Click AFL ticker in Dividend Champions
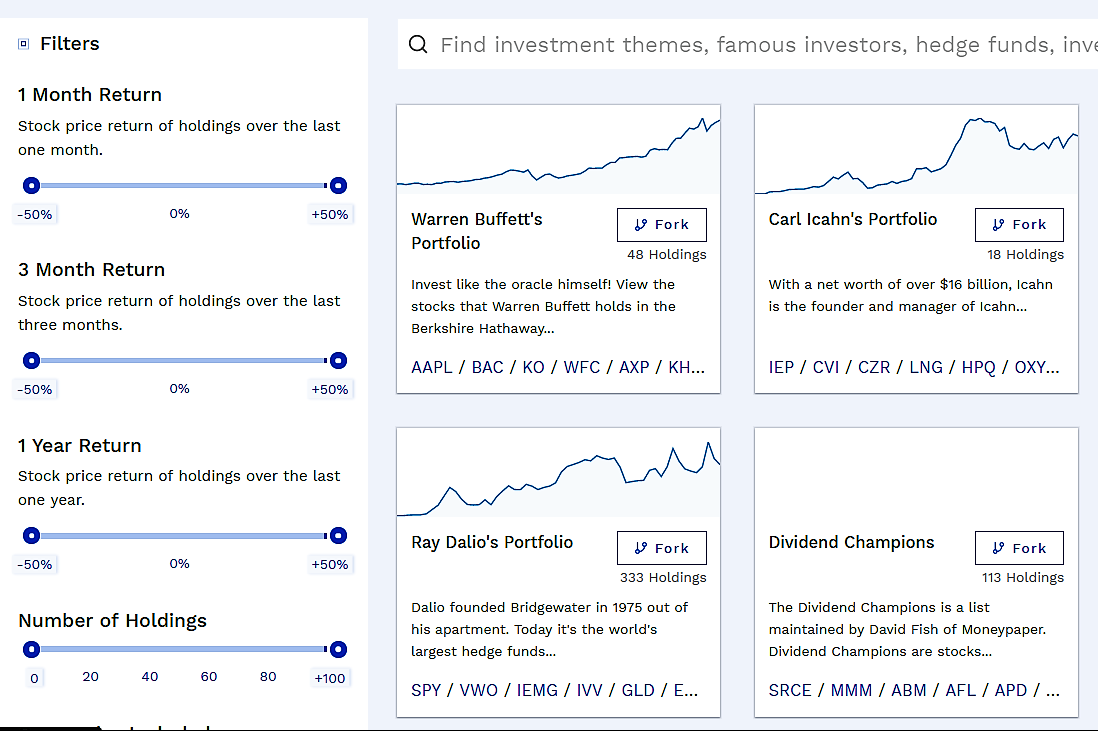1098x731 pixels. click(x=961, y=690)
